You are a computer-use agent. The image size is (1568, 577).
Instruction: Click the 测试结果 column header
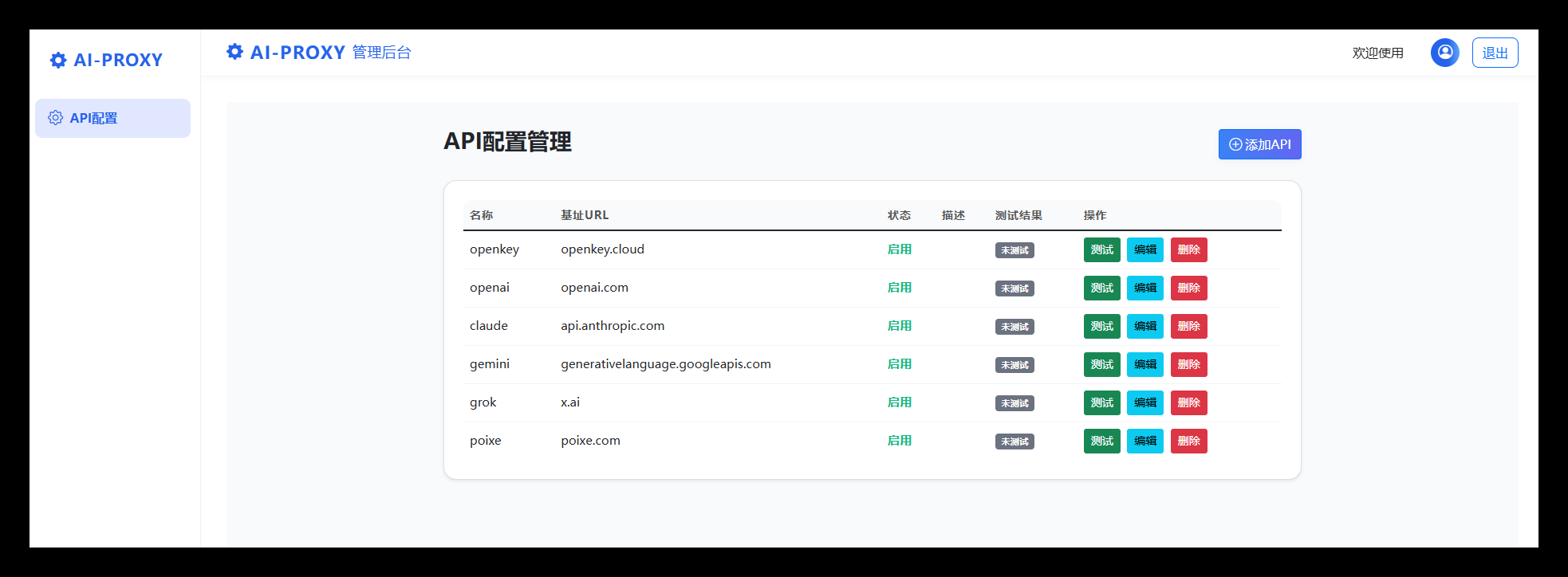(x=1018, y=215)
